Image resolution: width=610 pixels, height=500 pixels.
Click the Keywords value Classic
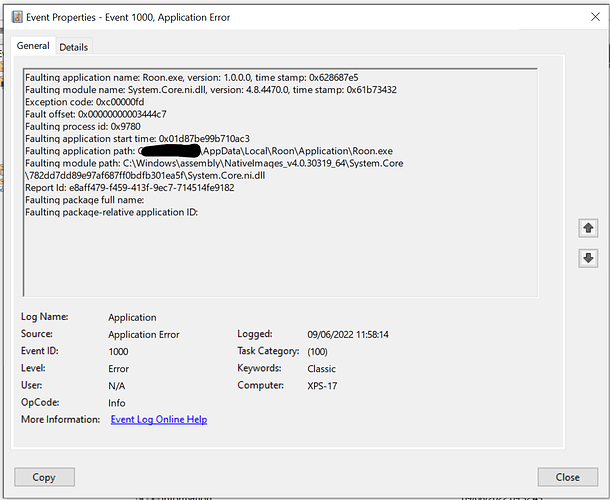(321, 369)
